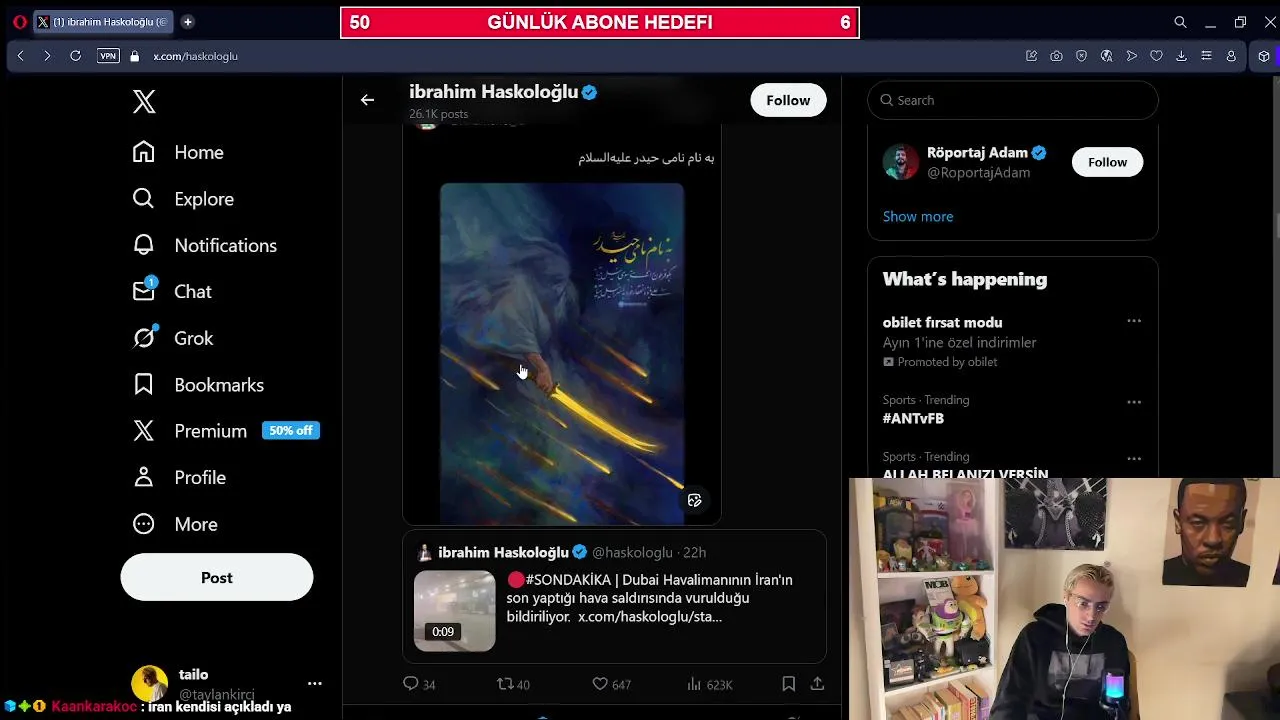Open @haskologlu handle in quoted post
Viewport: 1280px width, 720px height.
[x=632, y=552]
